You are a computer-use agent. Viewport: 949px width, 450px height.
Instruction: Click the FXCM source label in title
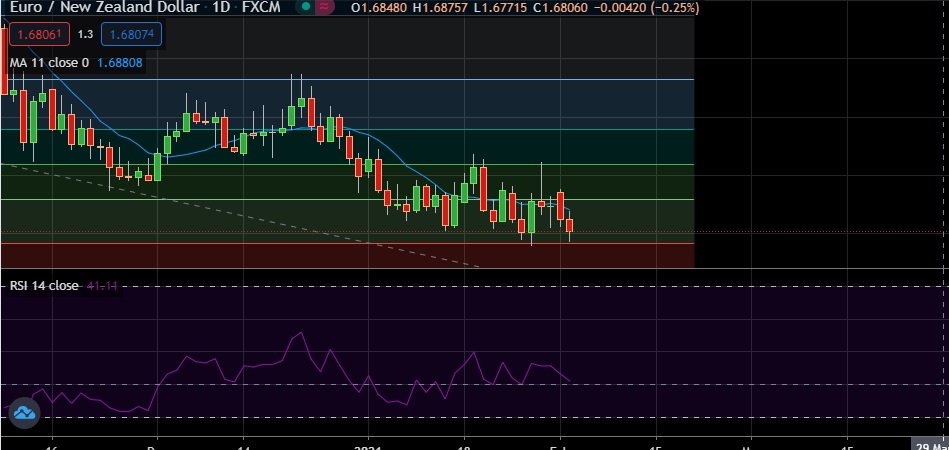261,7
